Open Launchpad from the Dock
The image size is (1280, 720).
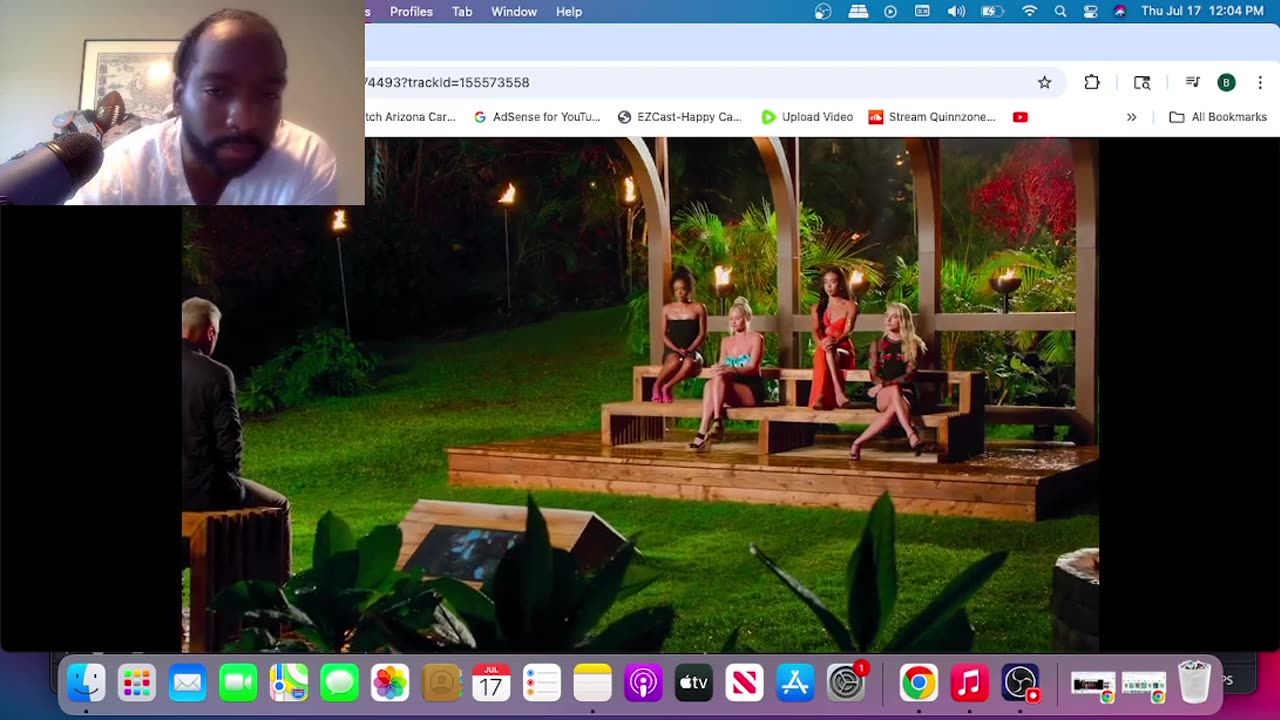coord(137,684)
